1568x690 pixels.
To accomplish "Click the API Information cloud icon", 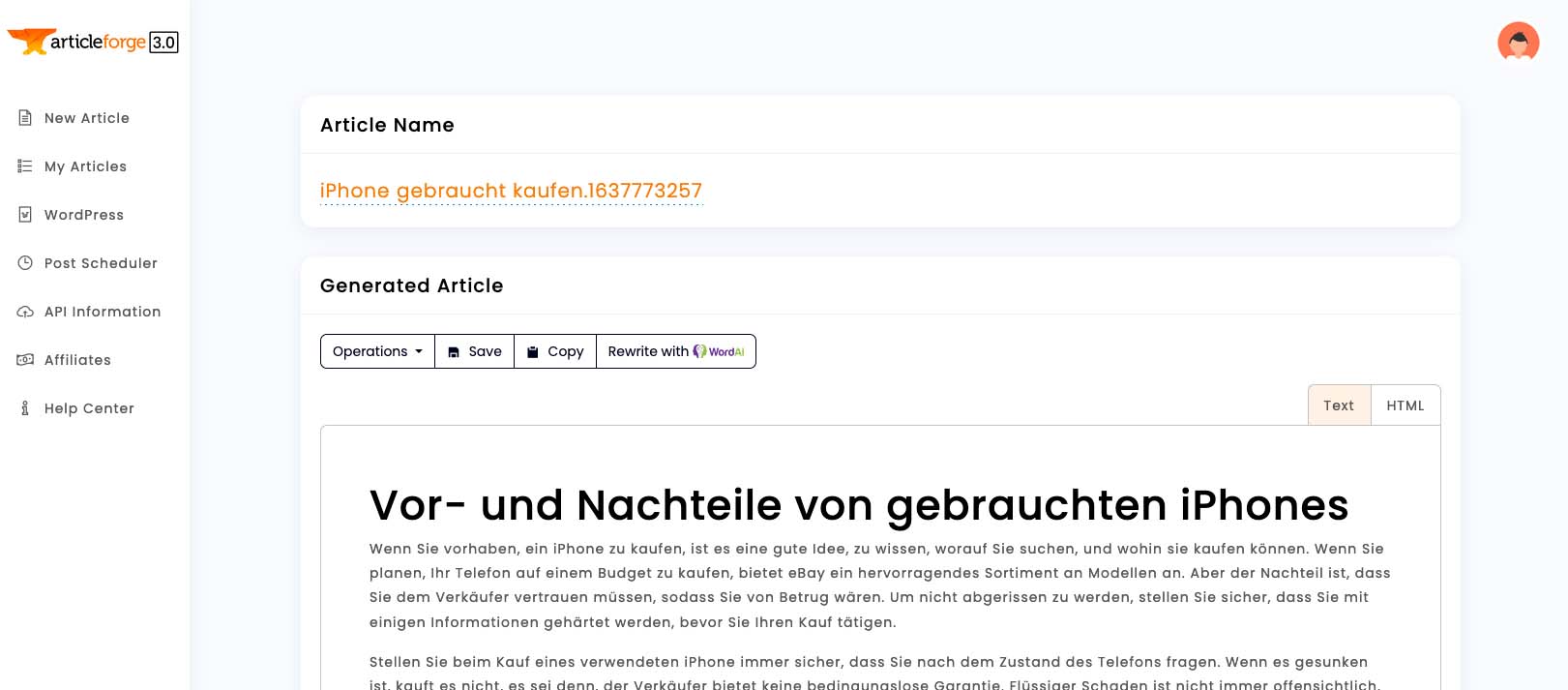I will pyautogui.click(x=25, y=312).
